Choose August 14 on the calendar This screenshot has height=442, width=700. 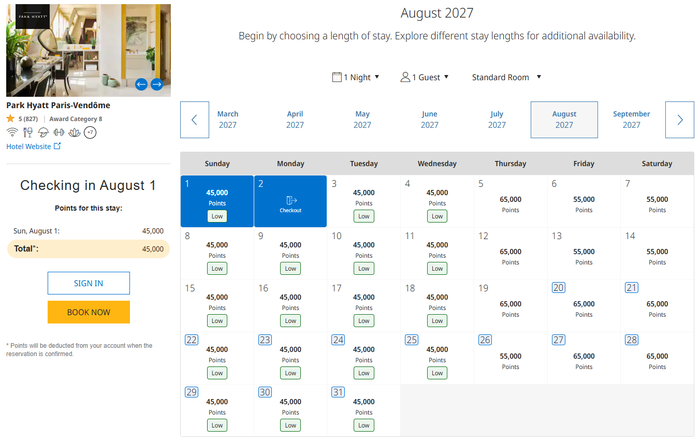(657, 254)
